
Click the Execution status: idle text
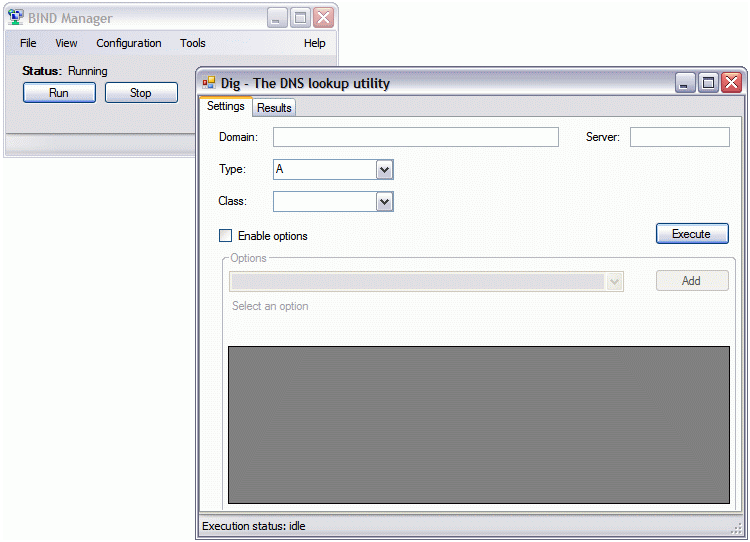[254, 526]
